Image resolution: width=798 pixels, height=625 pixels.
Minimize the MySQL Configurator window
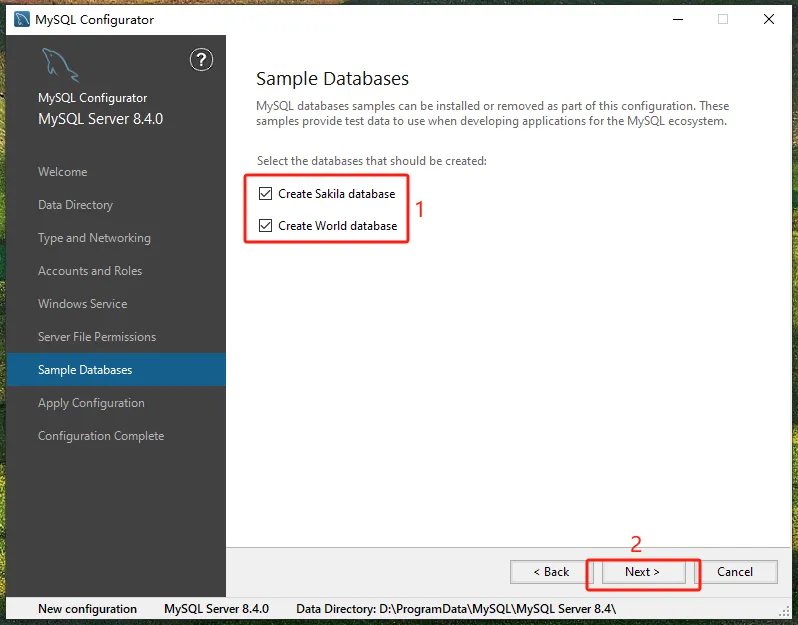point(678,19)
